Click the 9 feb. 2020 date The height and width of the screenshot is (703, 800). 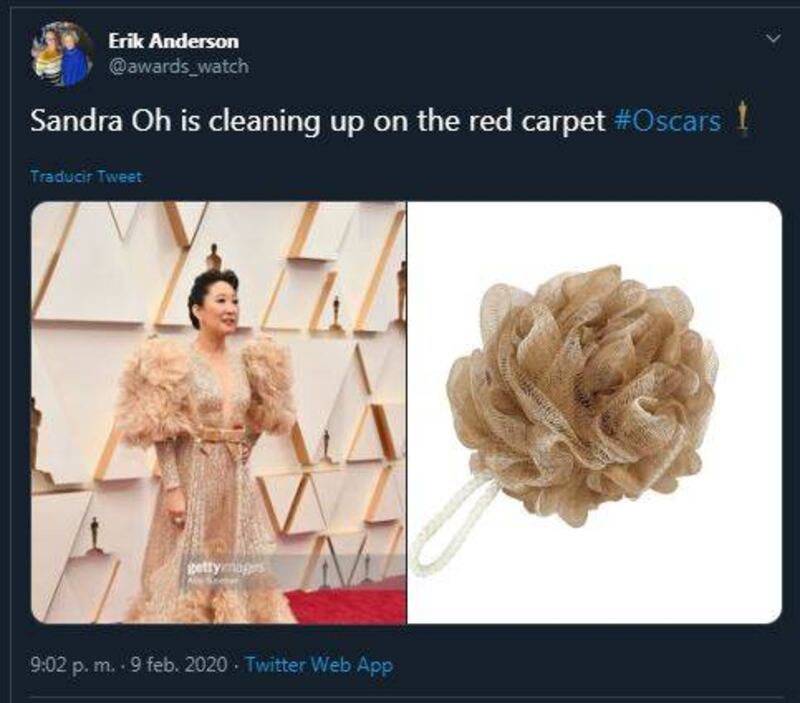(179, 665)
